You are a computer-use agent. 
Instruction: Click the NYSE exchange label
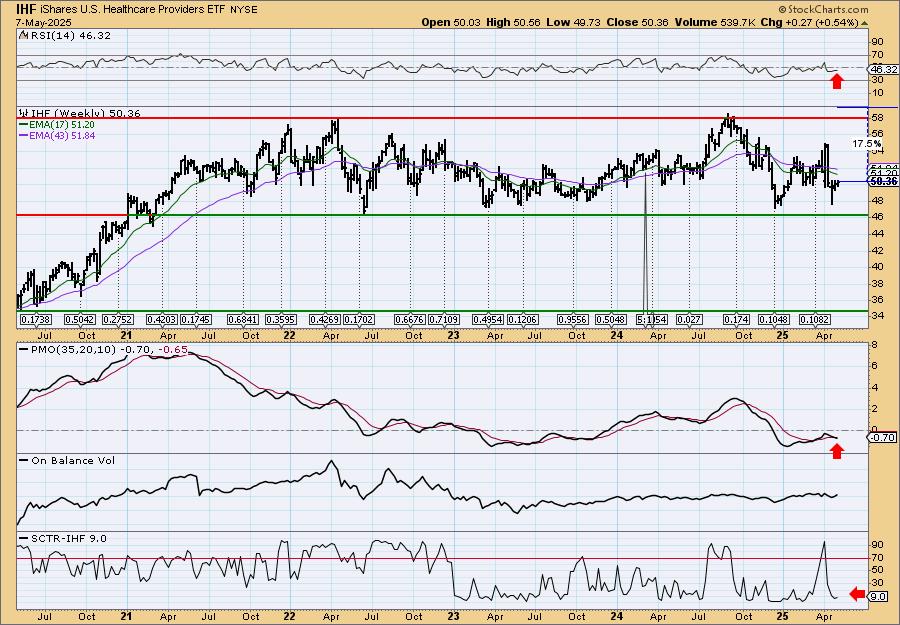[x=244, y=10]
